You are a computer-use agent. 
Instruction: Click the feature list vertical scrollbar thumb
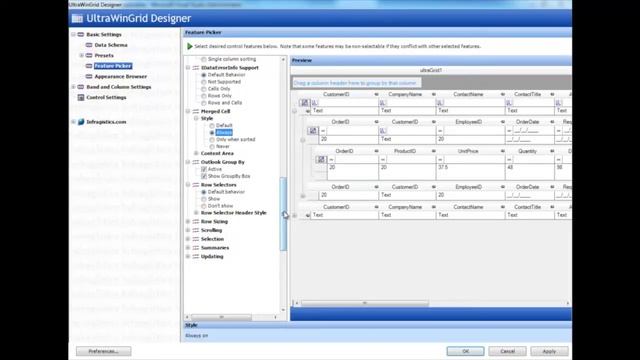[x=283, y=214]
